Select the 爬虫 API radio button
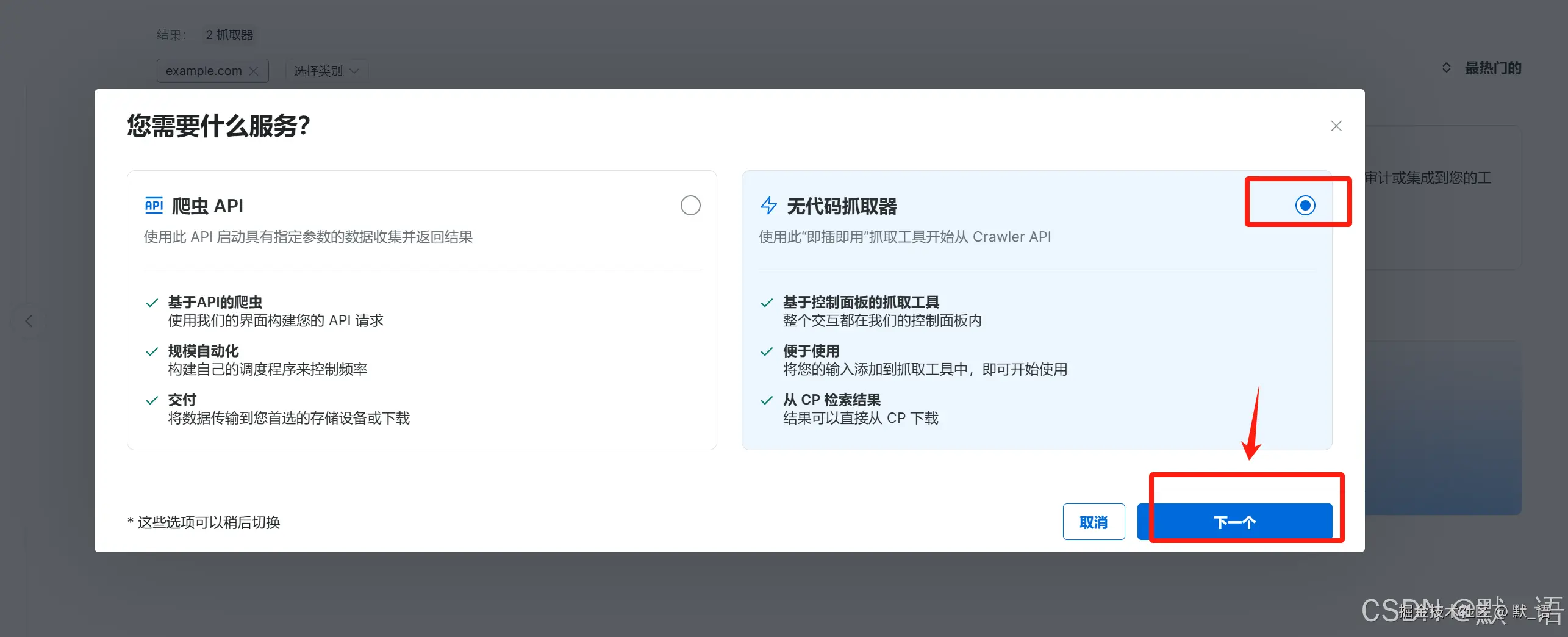Viewport: 1568px width, 637px height. (x=690, y=205)
